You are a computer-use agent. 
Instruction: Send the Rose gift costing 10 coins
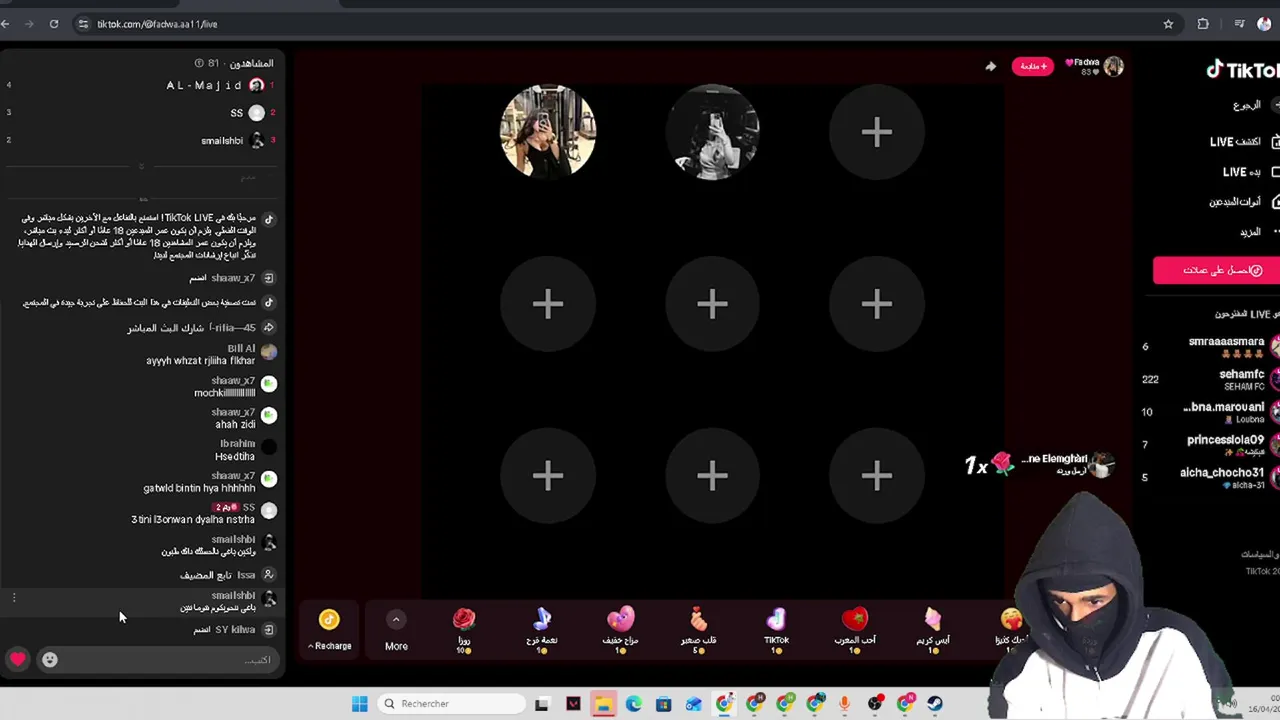[x=464, y=630]
